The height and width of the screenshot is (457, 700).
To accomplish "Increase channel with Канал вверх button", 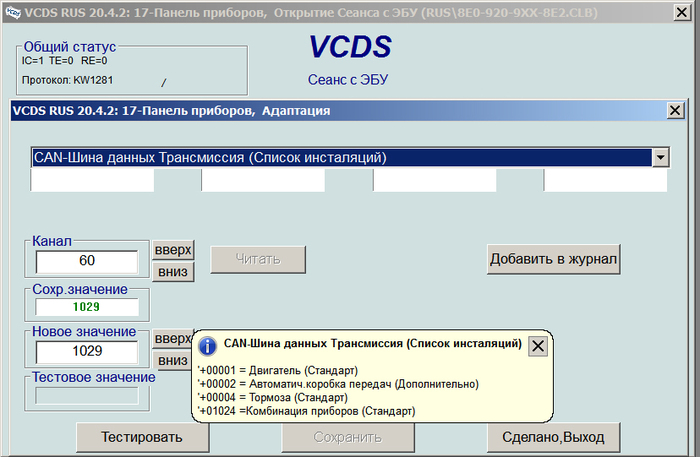I will pos(173,250).
